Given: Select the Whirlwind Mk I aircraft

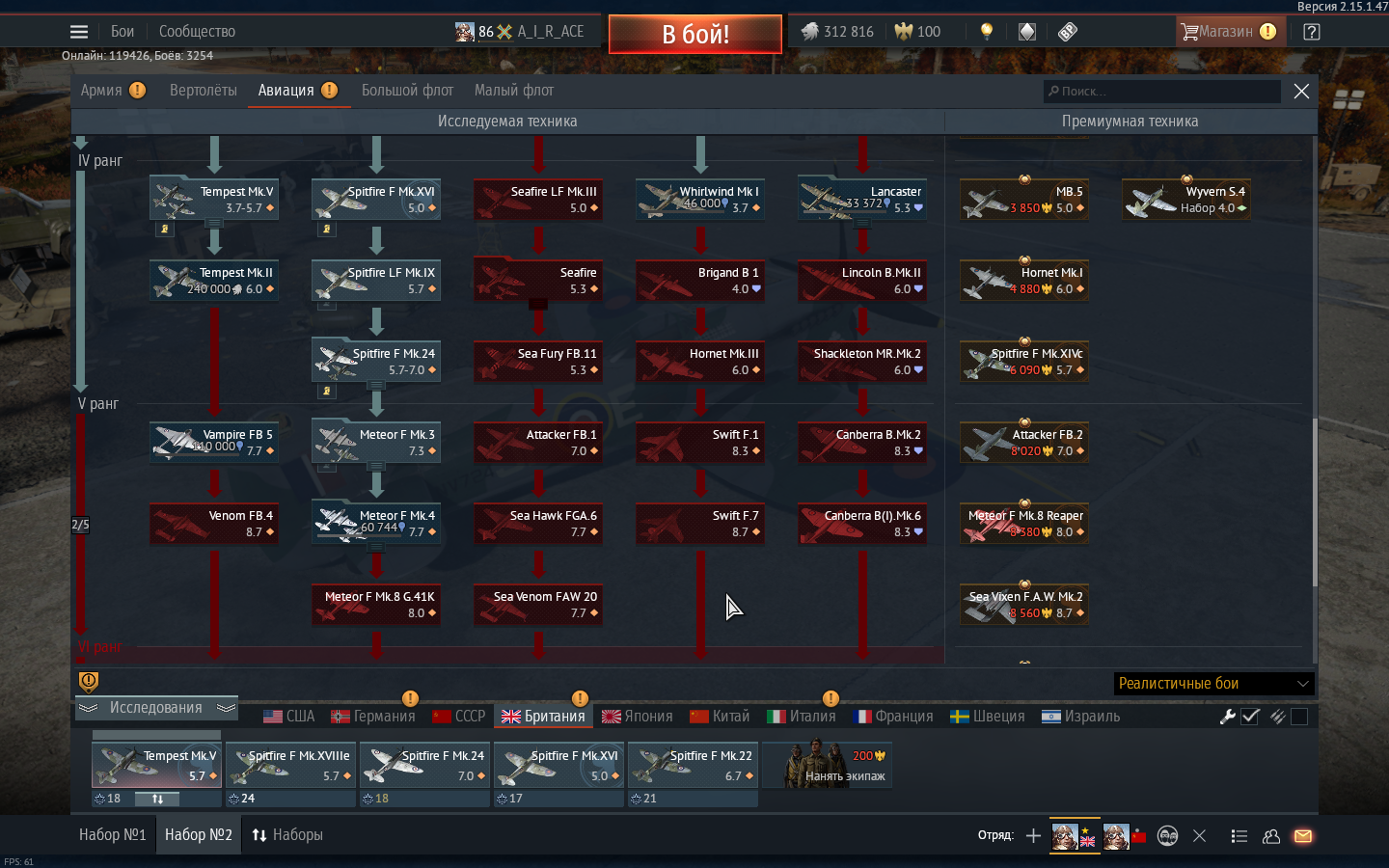Looking at the screenshot, I should click(700, 200).
